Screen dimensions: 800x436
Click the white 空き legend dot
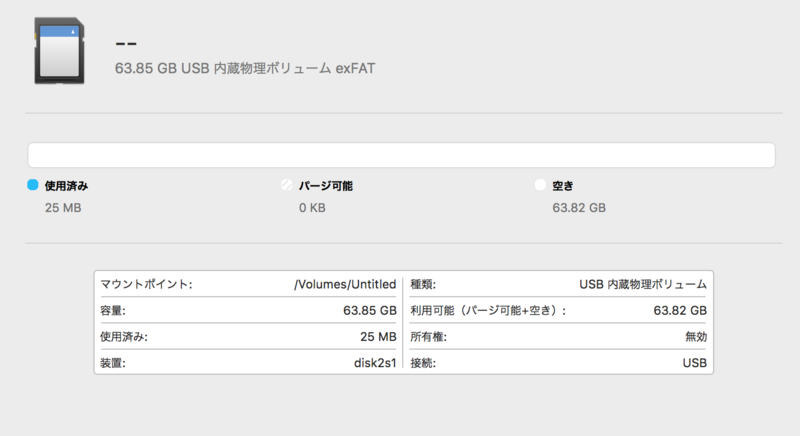(x=540, y=185)
